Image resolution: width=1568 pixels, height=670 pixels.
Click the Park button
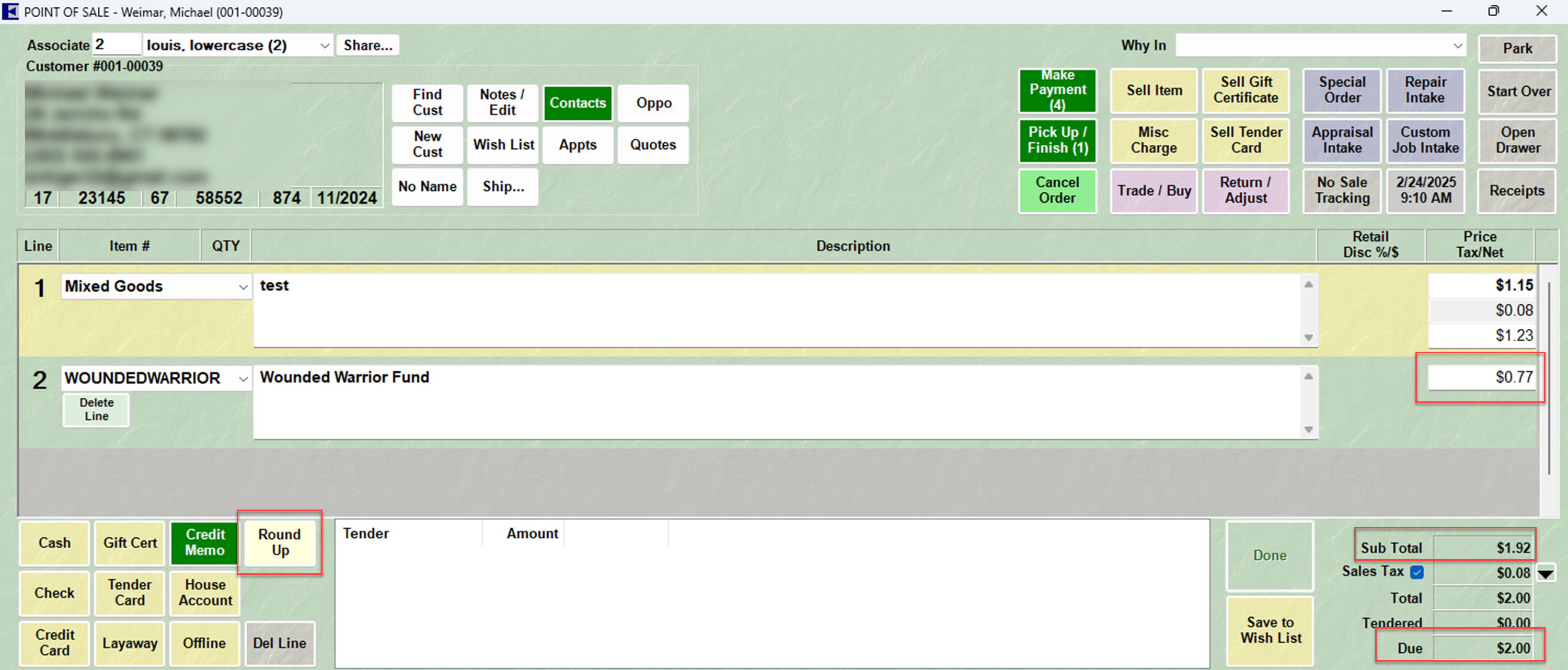pyautogui.click(x=1517, y=49)
